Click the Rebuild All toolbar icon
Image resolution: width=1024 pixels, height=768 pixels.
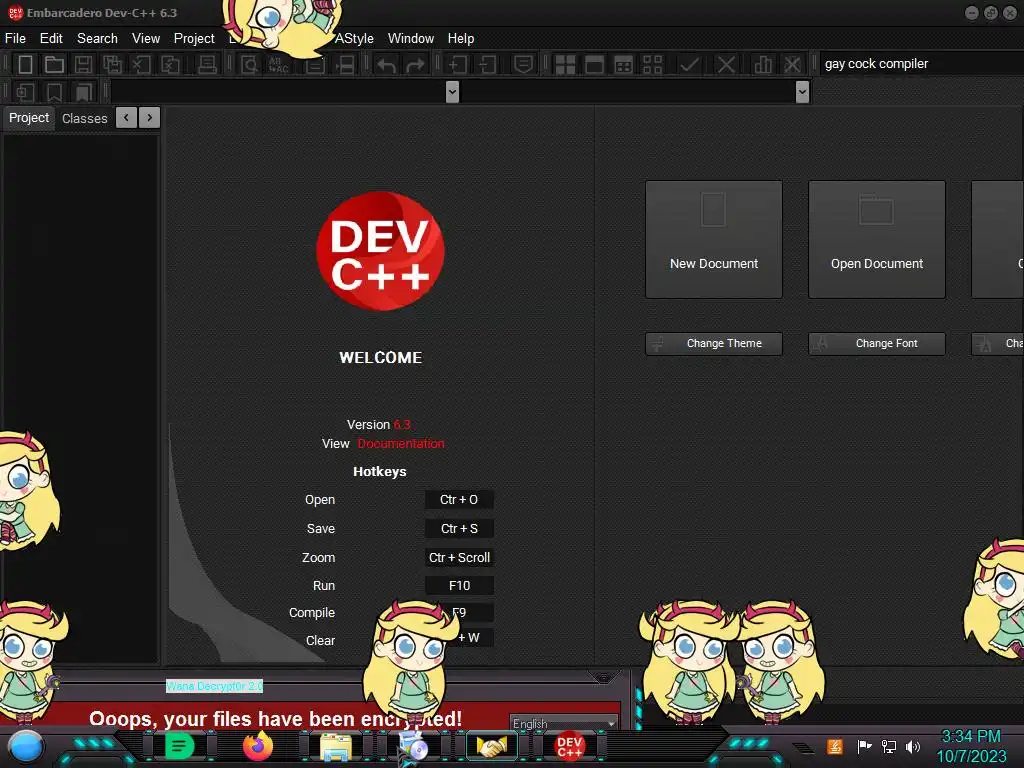pyautogui.click(x=652, y=64)
